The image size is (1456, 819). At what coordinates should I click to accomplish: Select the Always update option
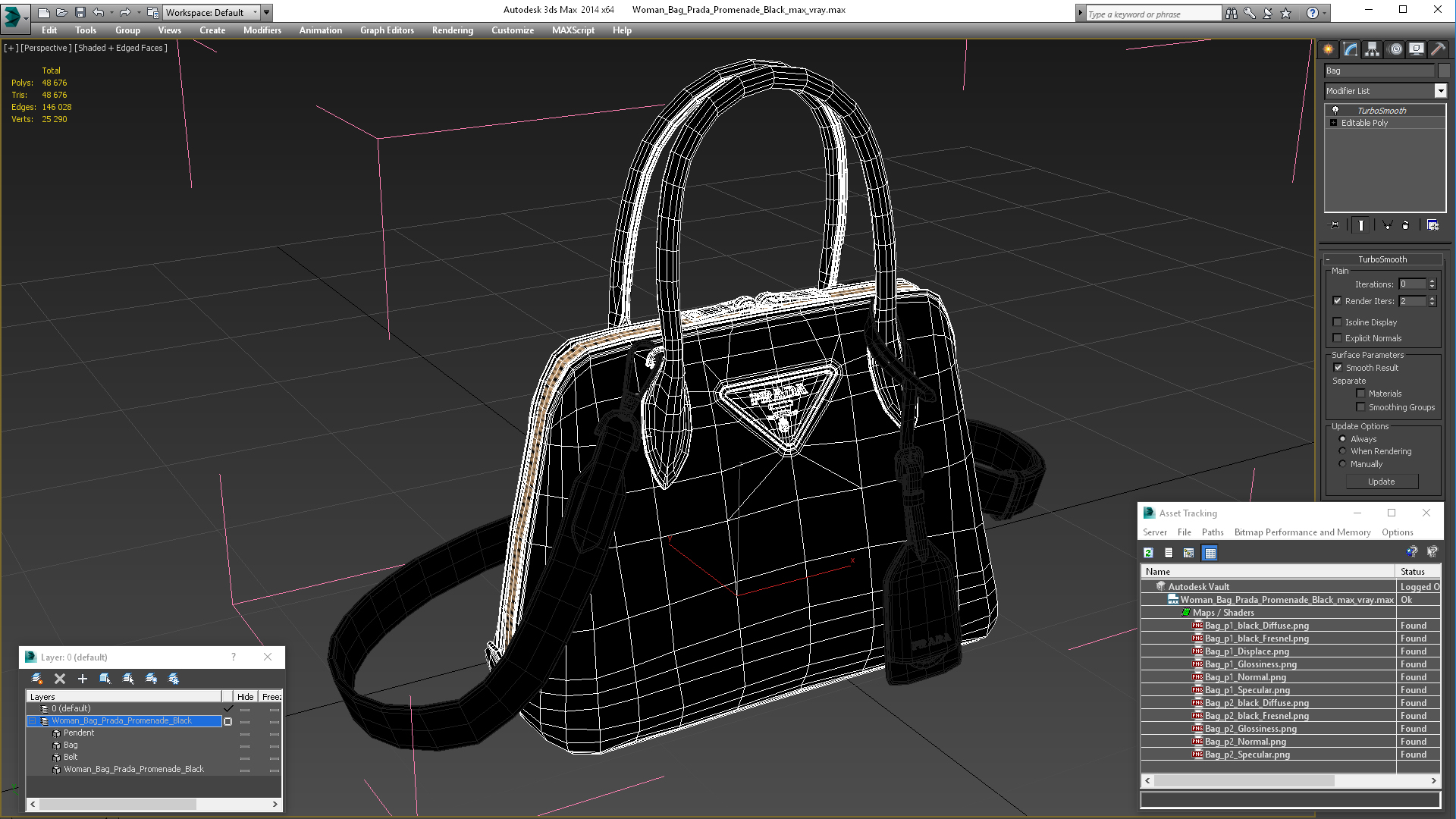(1342, 439)
